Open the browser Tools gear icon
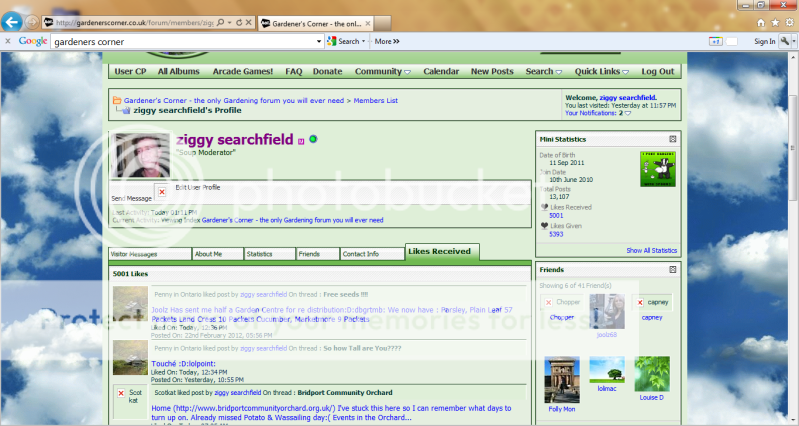 point(789,22)
